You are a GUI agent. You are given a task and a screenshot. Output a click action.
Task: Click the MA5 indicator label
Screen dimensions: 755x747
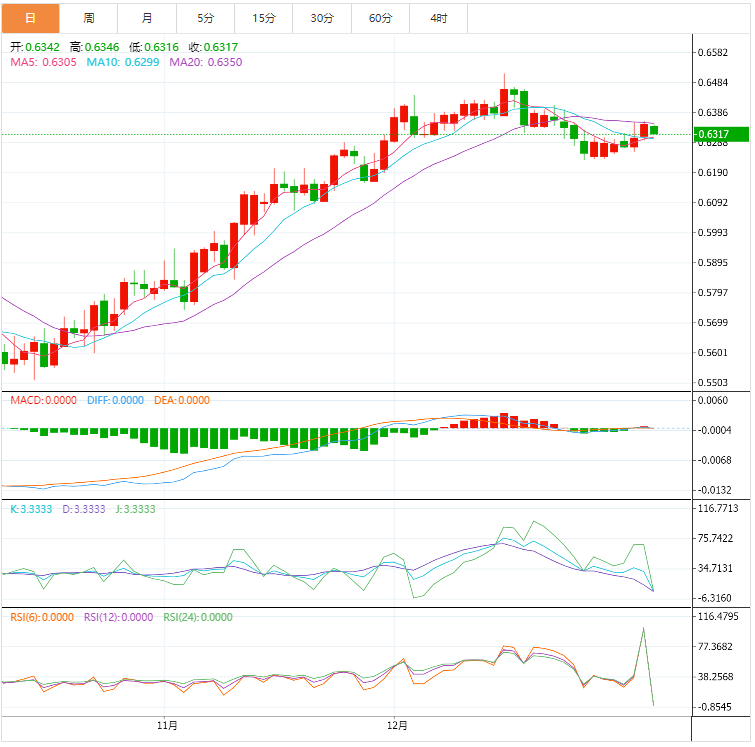coord(44,62)
